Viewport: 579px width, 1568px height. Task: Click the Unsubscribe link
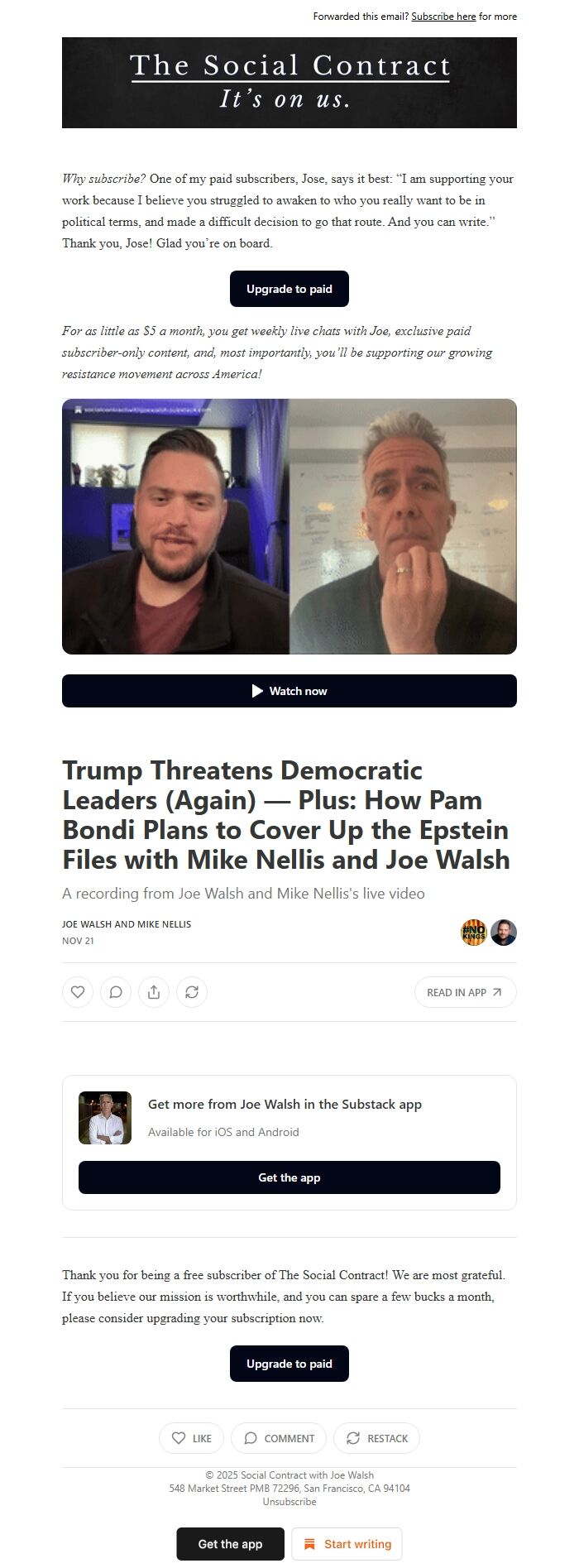[289, 1502]
